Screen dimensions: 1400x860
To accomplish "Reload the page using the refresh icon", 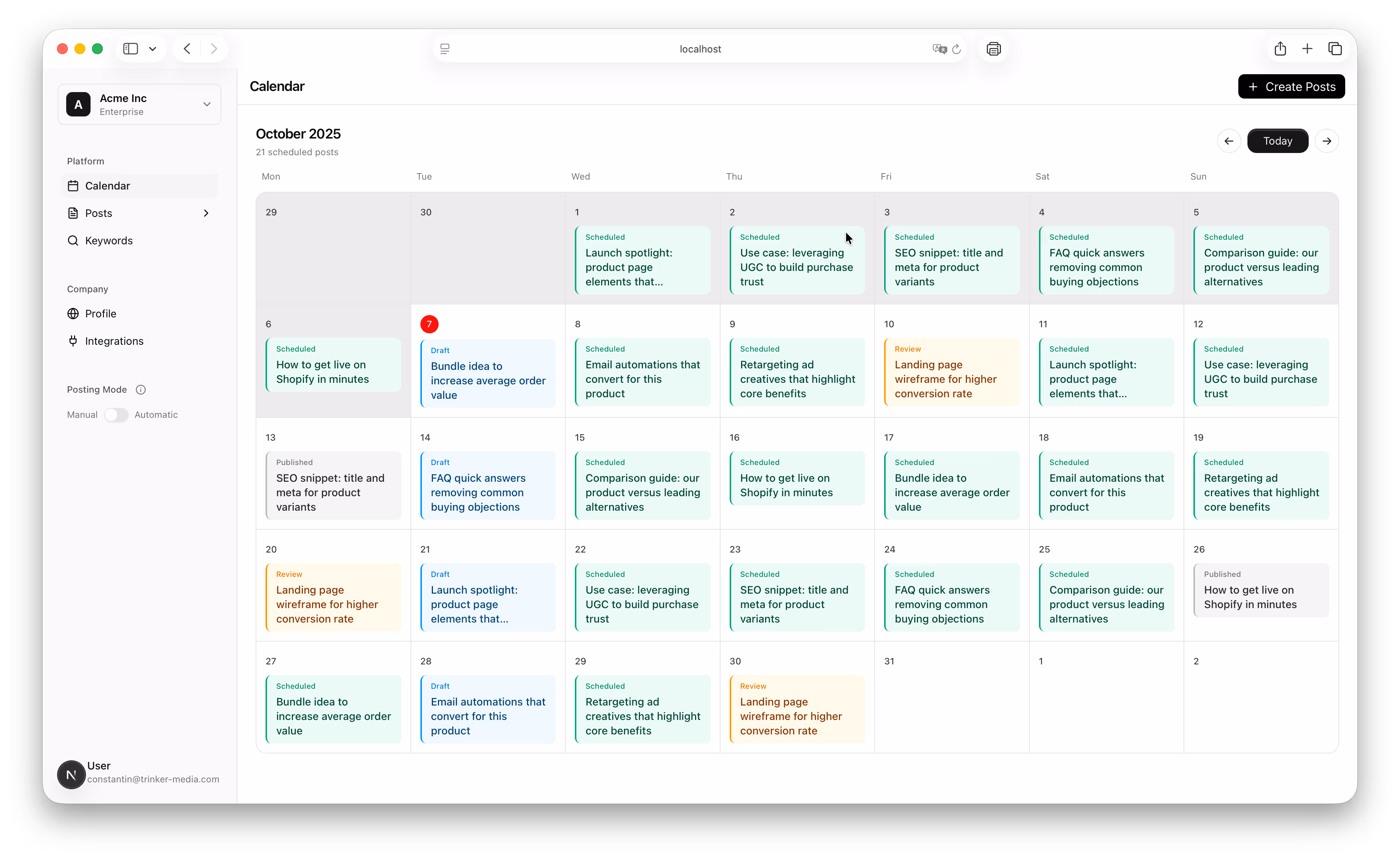I will coord(956,49).
